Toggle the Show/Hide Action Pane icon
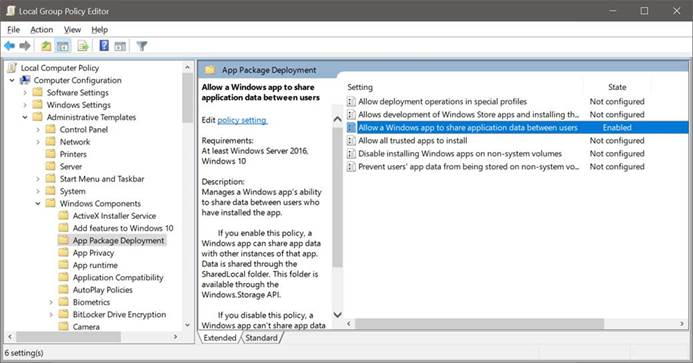 [x=120, y=46]
